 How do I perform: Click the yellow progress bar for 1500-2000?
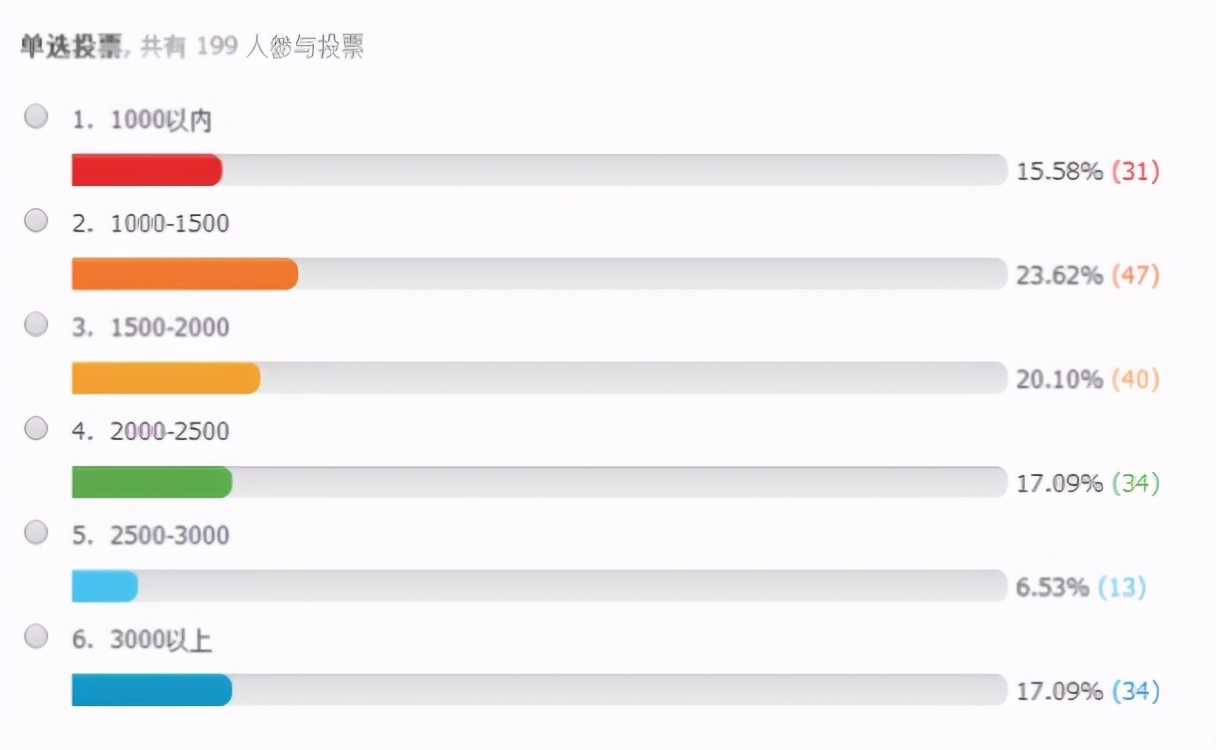tap(165, 378)
